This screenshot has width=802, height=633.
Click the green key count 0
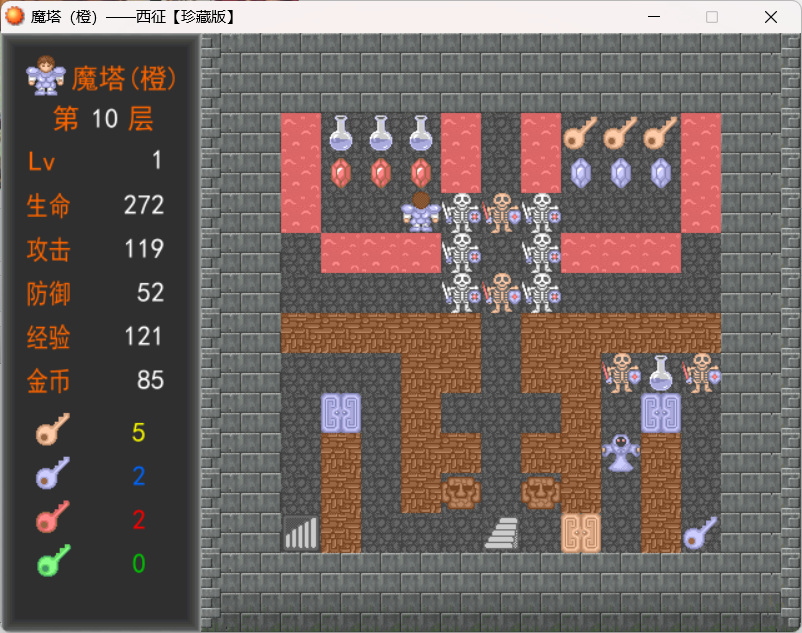(x=139, y=564)
